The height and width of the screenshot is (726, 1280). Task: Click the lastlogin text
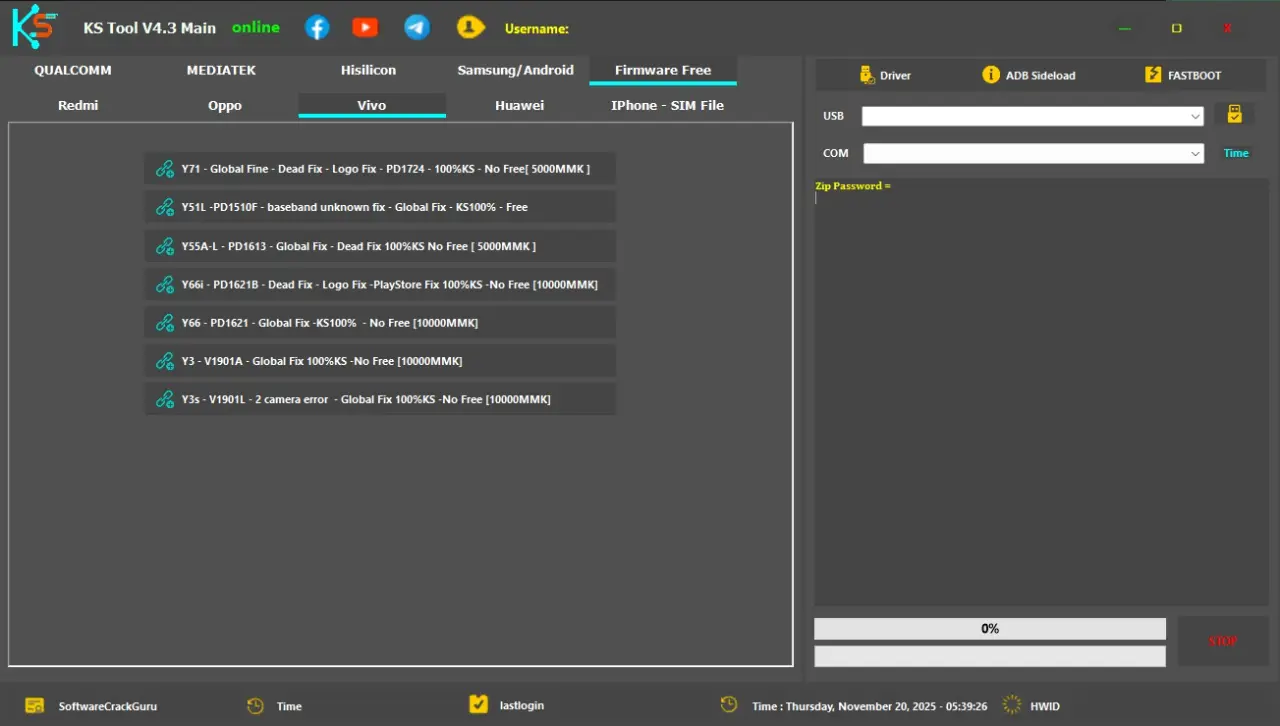pos(522,706)
